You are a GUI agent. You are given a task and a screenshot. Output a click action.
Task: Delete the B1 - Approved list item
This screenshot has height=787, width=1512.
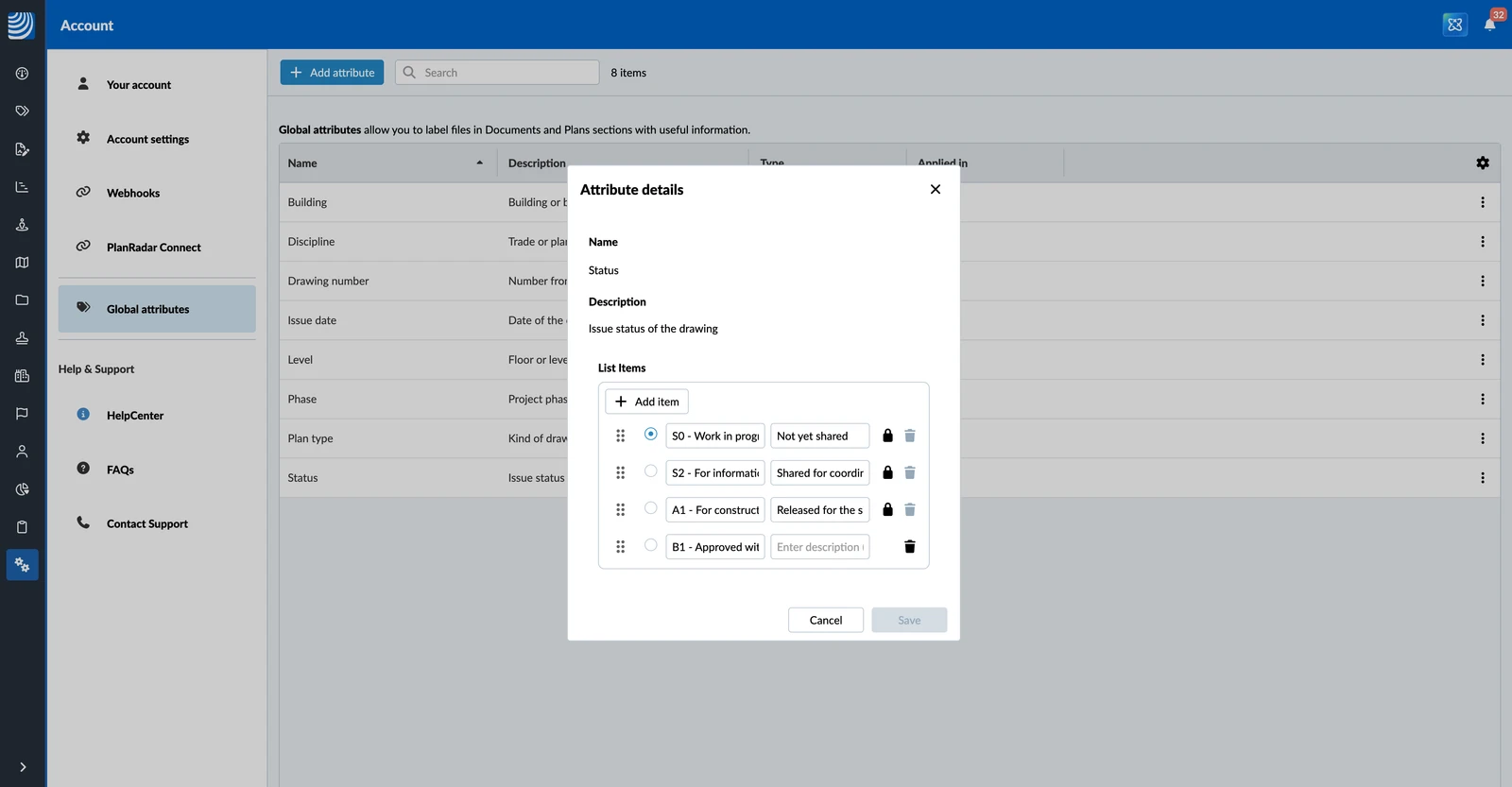(910, 546)
